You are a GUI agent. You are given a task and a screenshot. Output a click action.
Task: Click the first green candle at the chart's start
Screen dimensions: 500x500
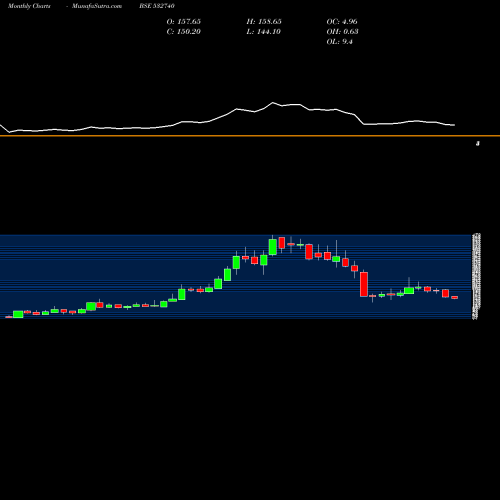click(18, 314)
